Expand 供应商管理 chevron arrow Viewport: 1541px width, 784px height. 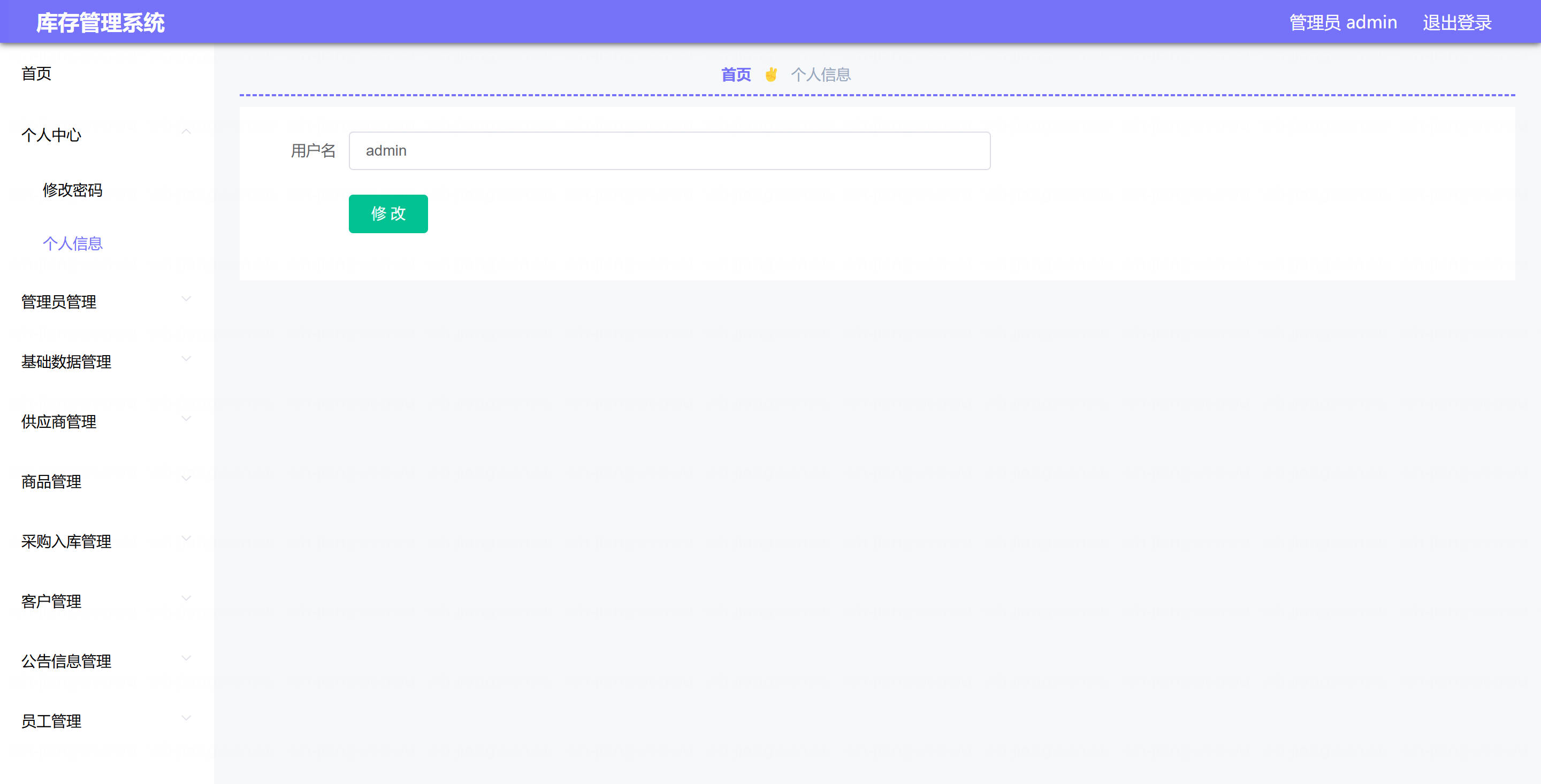tap(186, 419)
